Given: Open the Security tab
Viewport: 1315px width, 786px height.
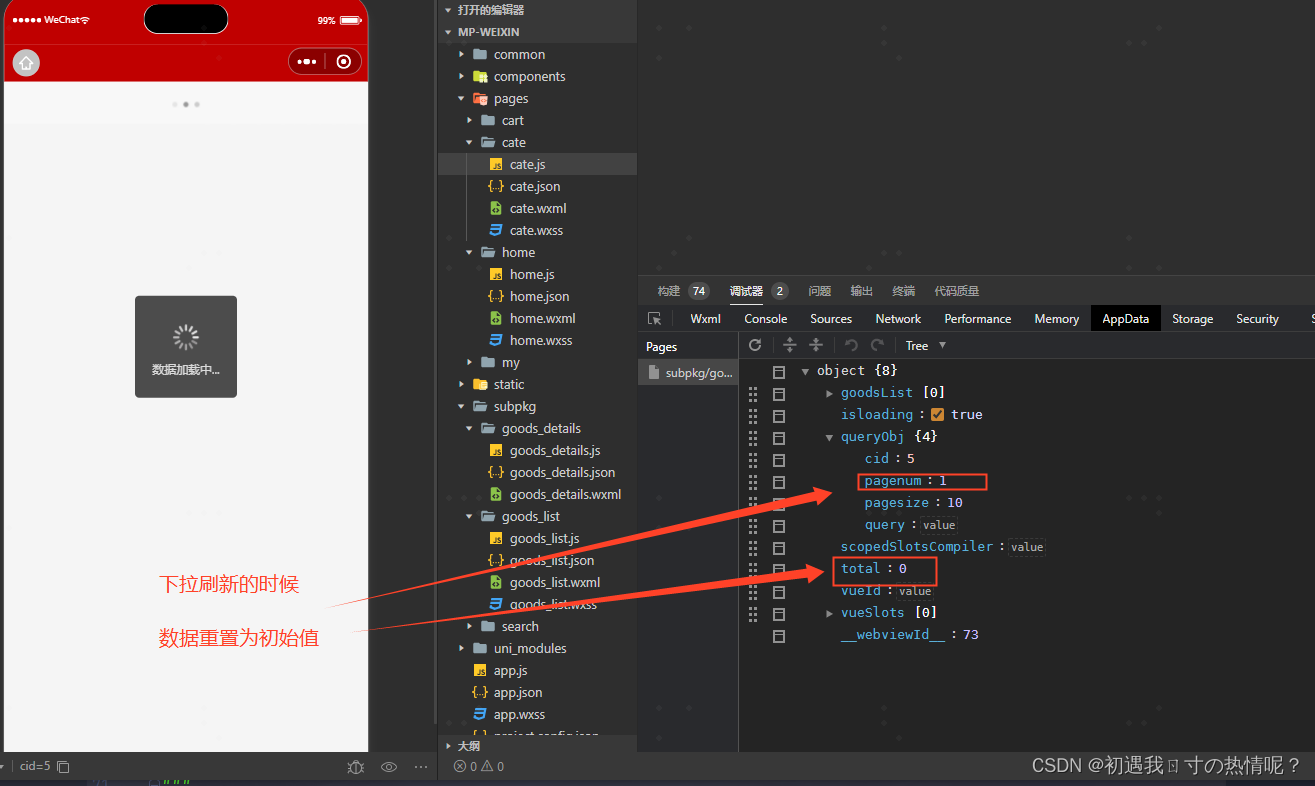Looking at the screenshot, I should tap(1257, 319).
